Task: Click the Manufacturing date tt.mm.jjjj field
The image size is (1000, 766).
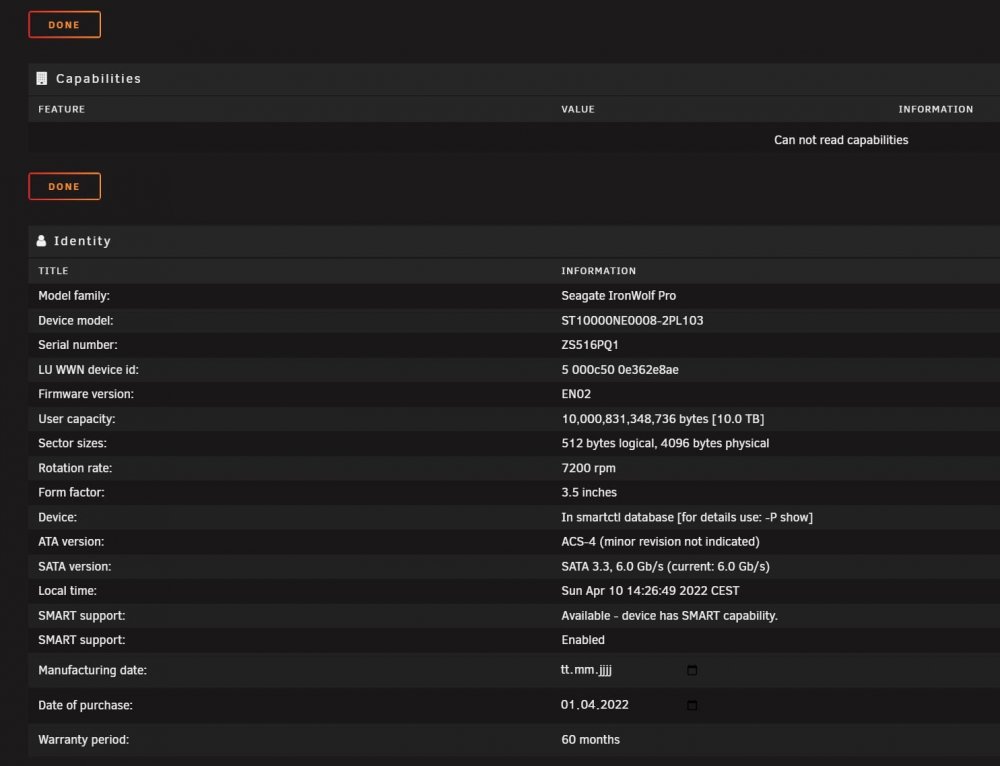Action: click(628, 670)
